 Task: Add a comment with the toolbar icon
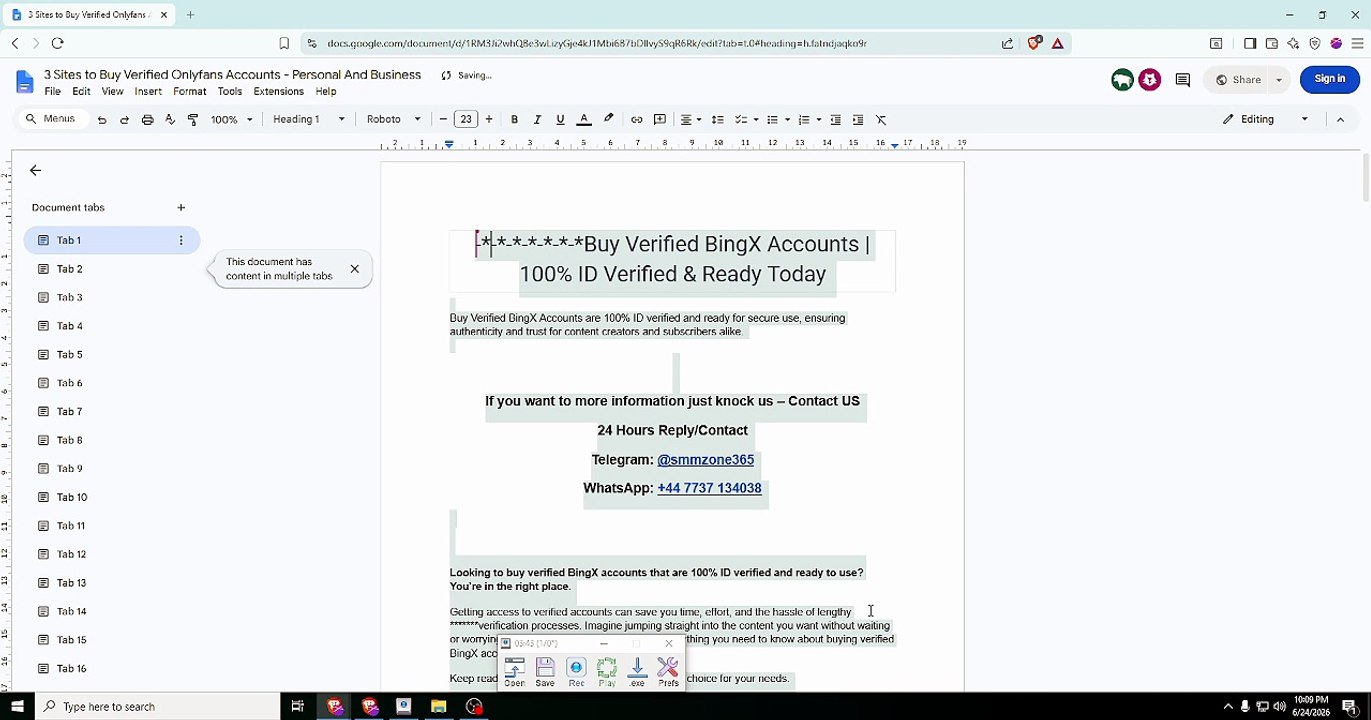pos(660,120)
